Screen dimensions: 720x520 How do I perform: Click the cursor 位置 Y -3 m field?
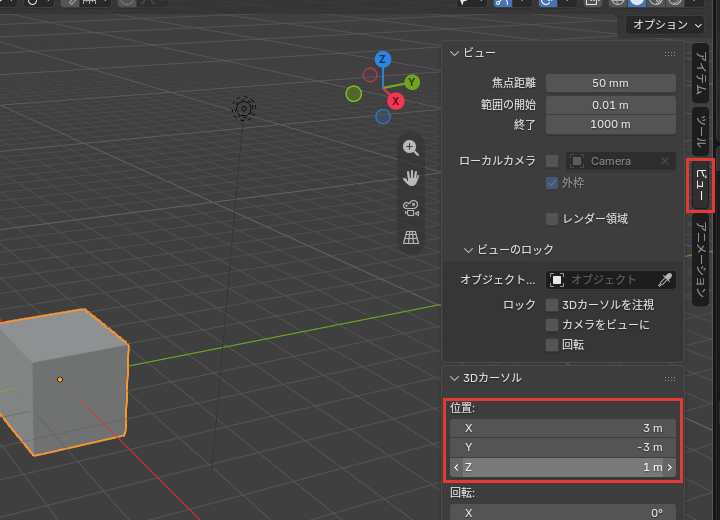pyautogui.click(x=562, y=447)
